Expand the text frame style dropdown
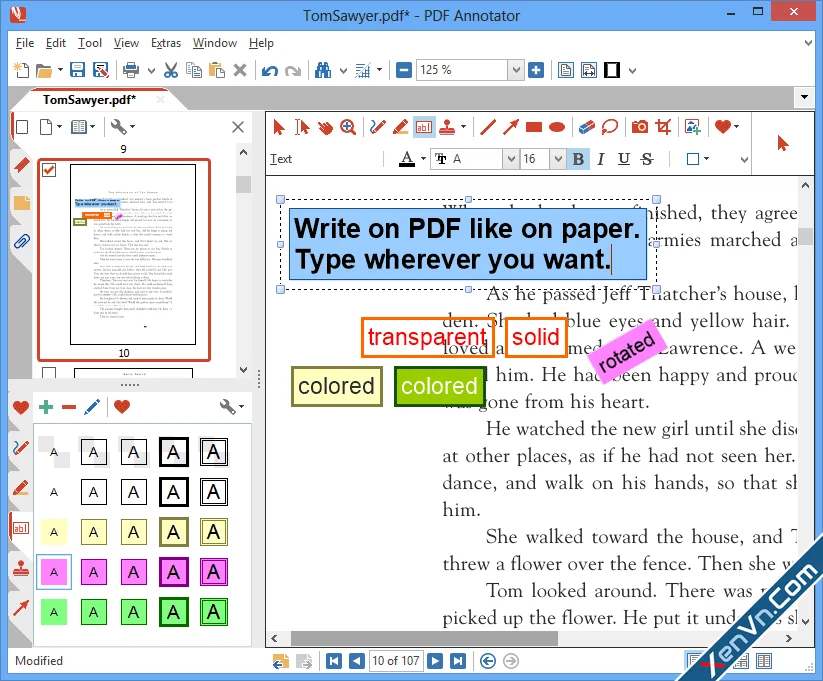This screenshot has width=823, height=681. (706, 158)
